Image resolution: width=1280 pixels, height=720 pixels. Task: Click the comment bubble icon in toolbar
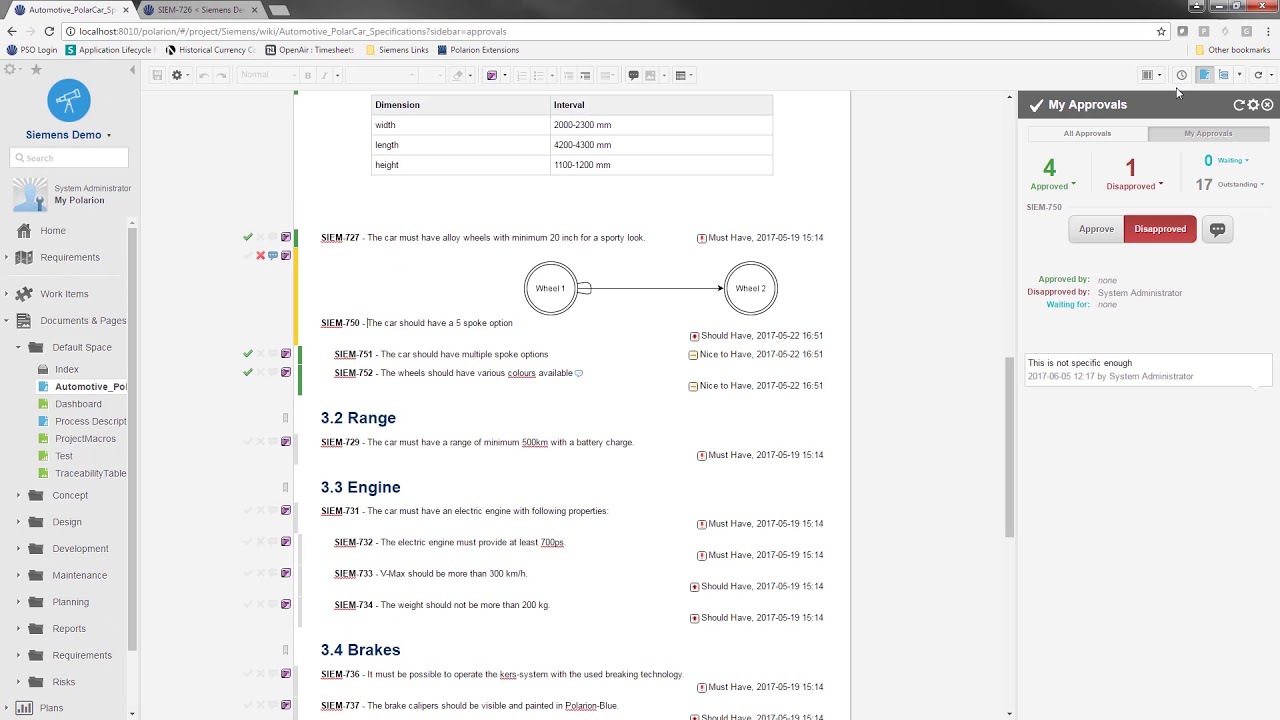633,75
